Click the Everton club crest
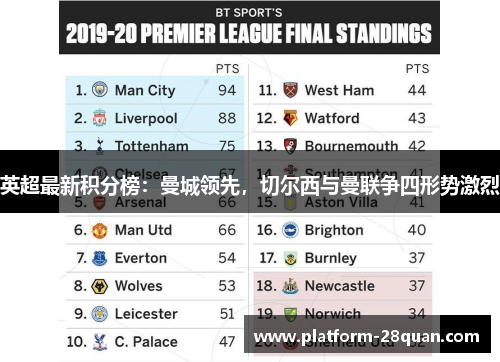Image resolution: width=500 pixels, height=362 pixels. tap(99, 258)
